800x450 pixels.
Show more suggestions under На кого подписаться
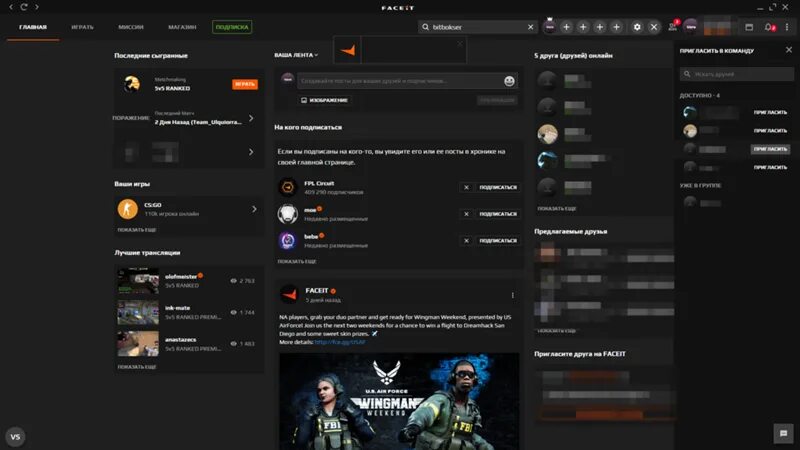pos(297,261)
